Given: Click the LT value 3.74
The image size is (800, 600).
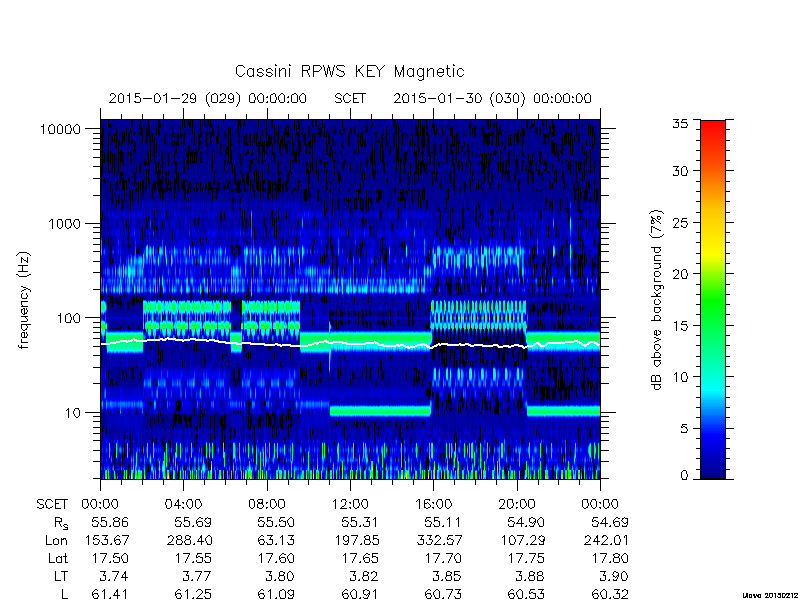Looking at the screenshot, I should [x=113, y=576].
